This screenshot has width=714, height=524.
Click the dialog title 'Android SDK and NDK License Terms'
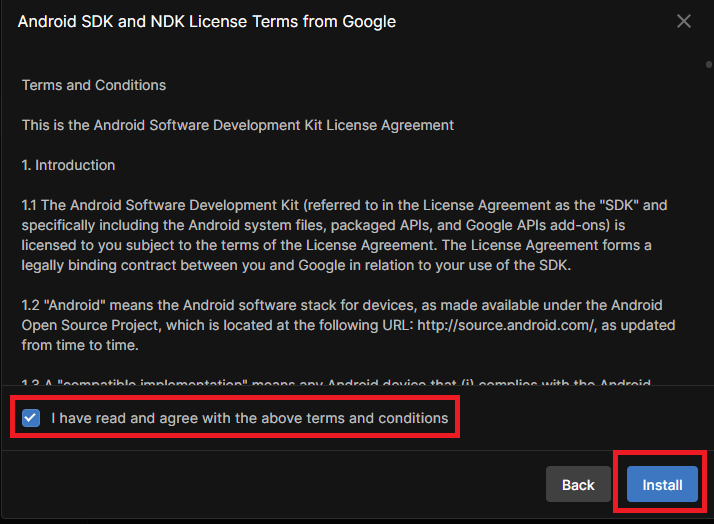click(207, 21)
